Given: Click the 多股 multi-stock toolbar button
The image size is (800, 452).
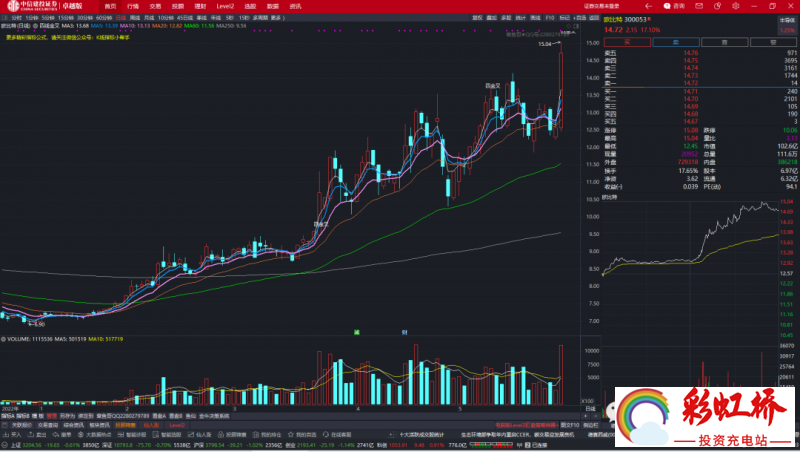Looking at the screenshot, I should [506, 18].
